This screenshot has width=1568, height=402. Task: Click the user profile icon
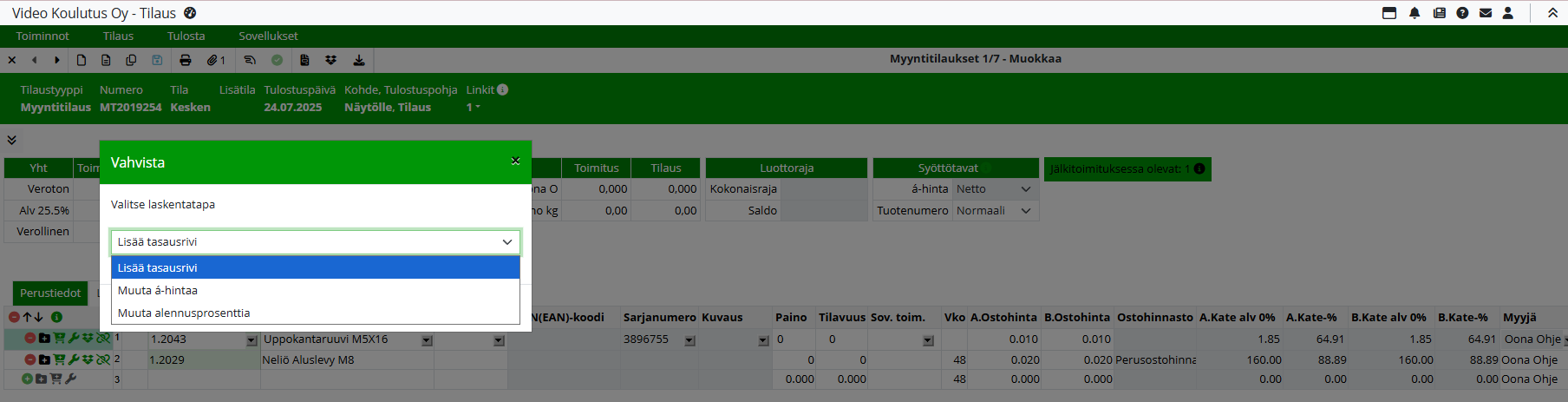[x=1508, y=13]
